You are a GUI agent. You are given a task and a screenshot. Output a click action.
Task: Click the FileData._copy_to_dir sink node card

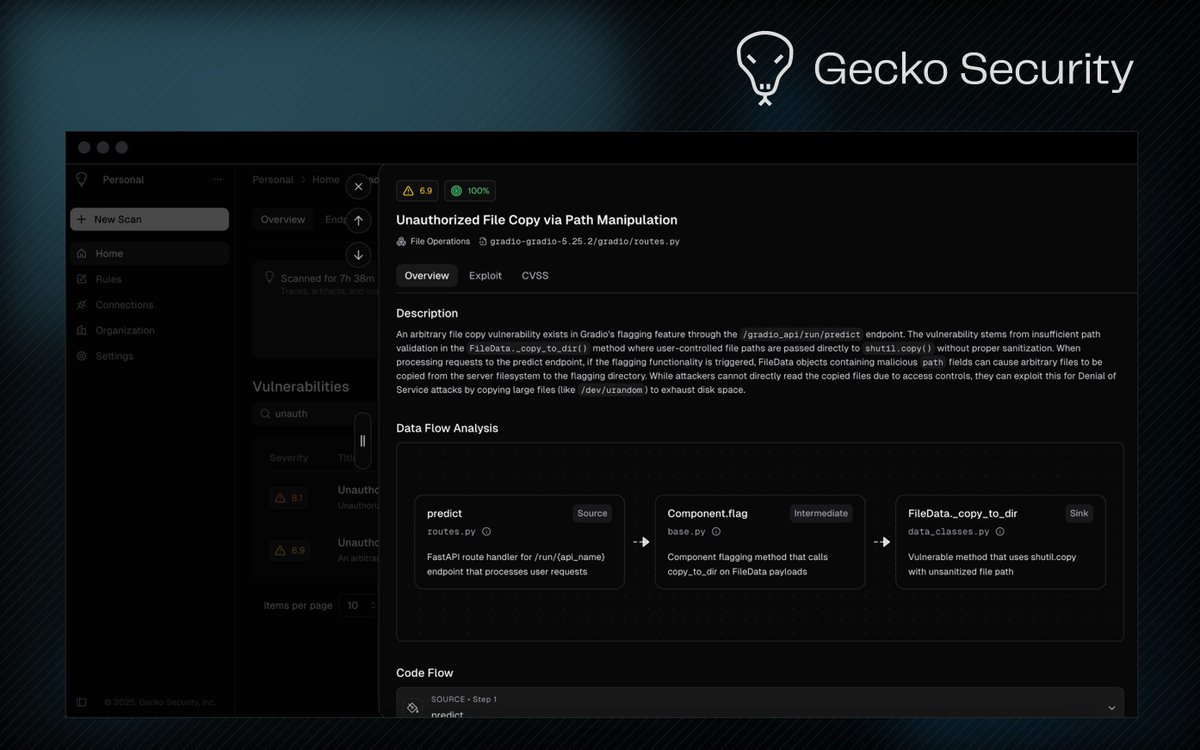[x=1001, y=542]
